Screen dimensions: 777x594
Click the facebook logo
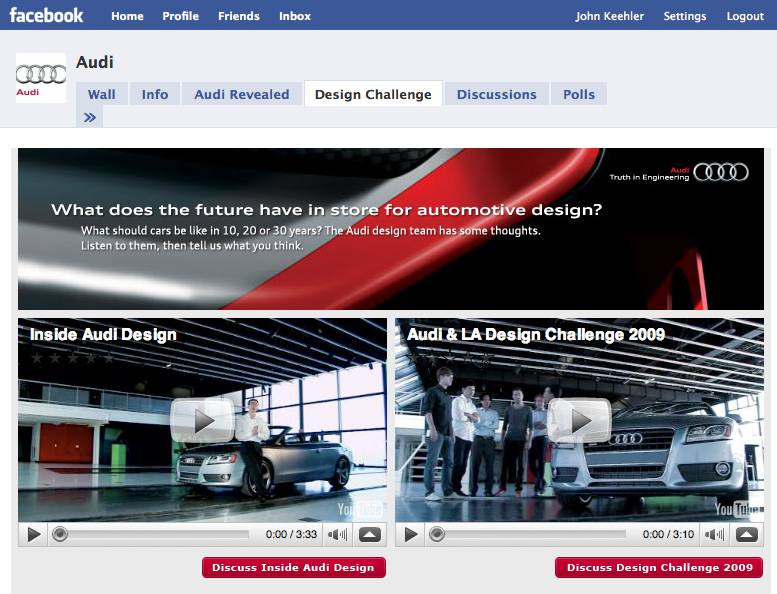pyautogui.click(x=46, y=15)
